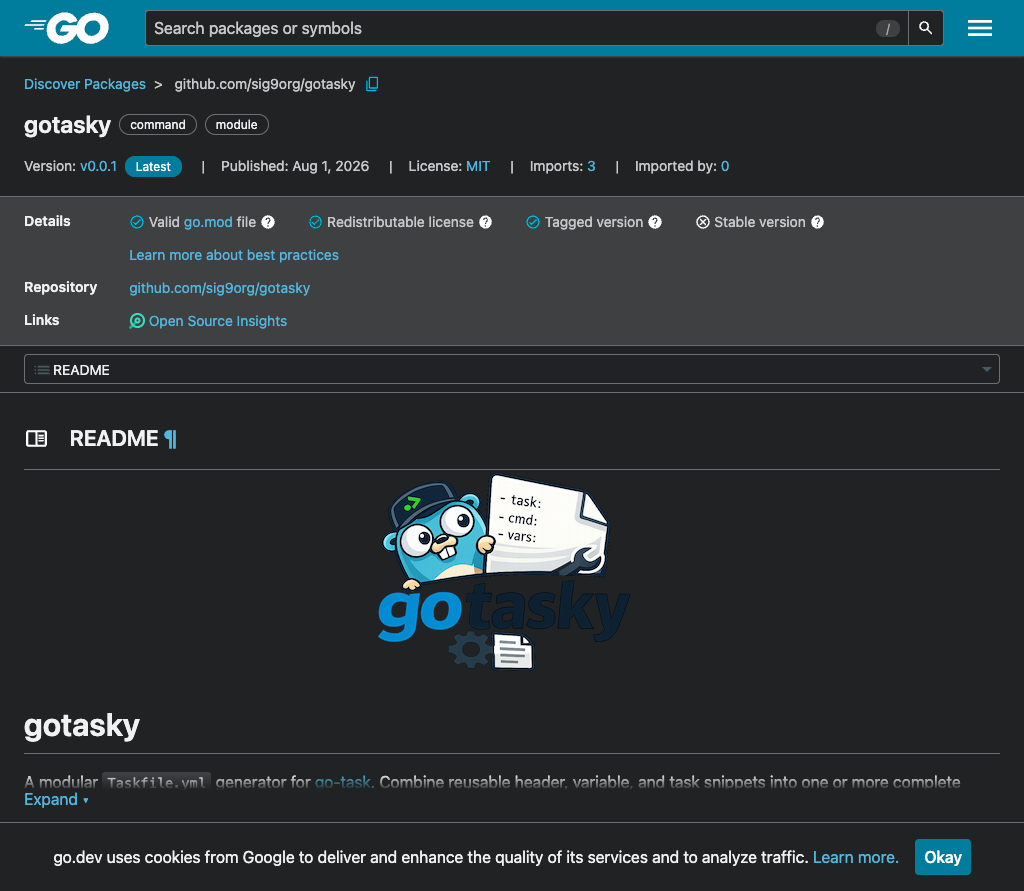The width and height of the screenshot is (1024, 891).
Task: Open the Open Source Insights link
Action: [x=218, y=321]
